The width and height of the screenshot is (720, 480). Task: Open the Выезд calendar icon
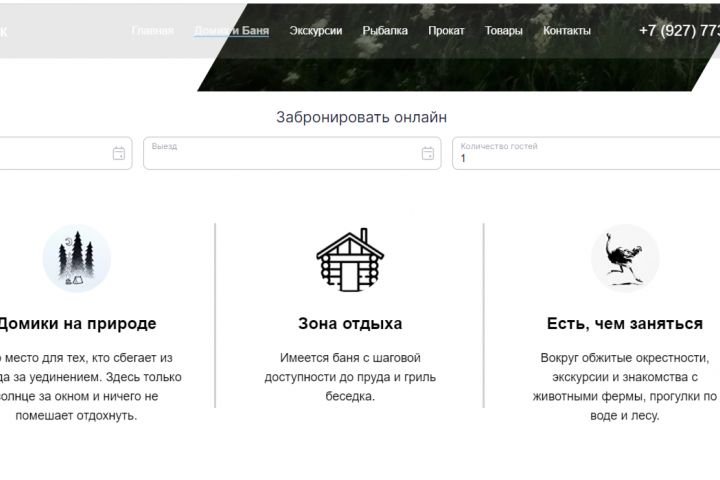[428, 153]
